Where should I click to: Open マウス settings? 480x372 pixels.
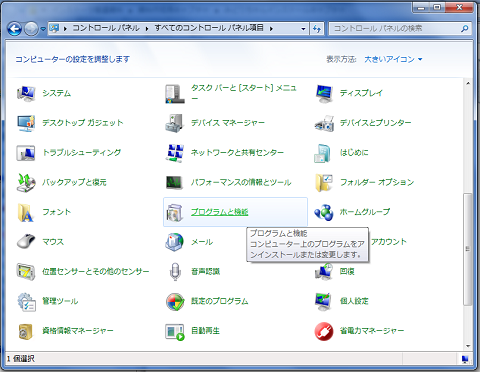[40, 242]
